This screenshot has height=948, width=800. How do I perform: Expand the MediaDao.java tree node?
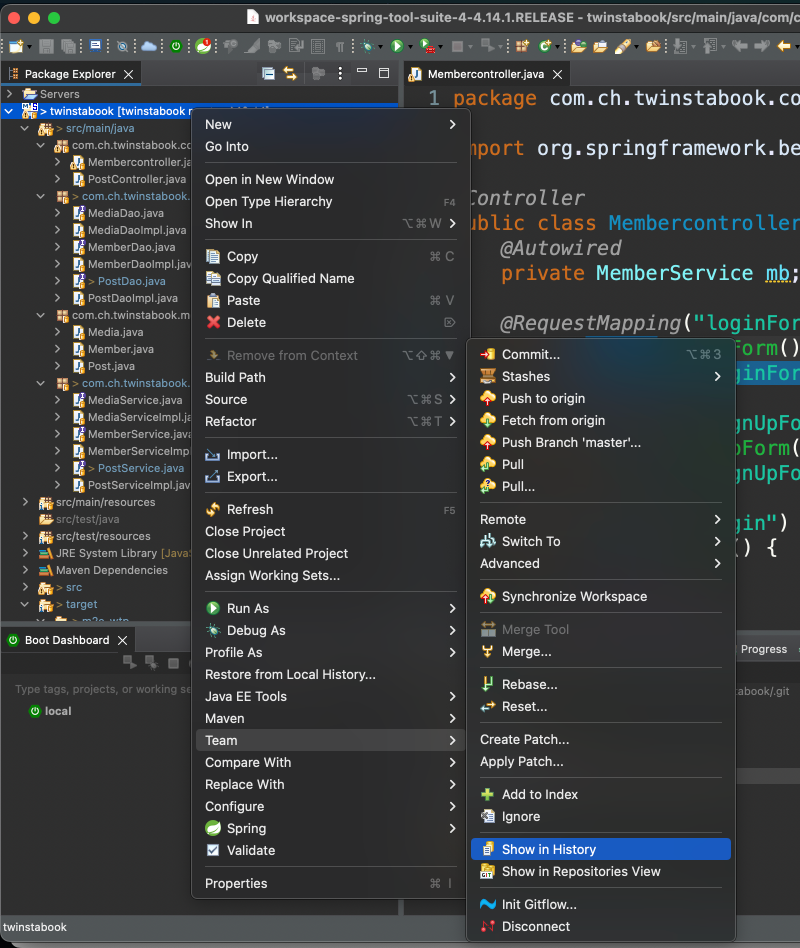click(57, 213)
